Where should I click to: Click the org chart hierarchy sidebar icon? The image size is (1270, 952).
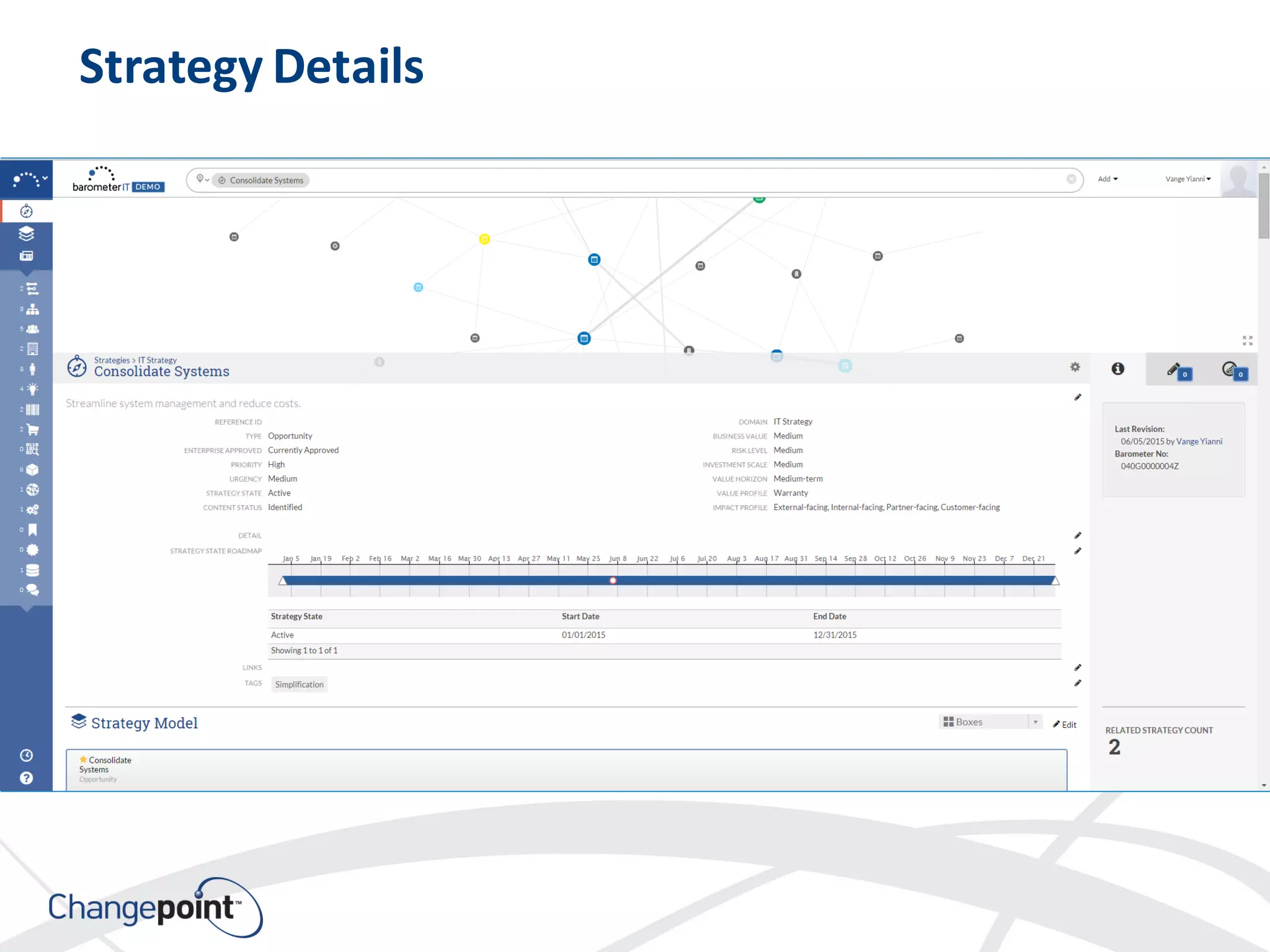click(x=32, y=309)
